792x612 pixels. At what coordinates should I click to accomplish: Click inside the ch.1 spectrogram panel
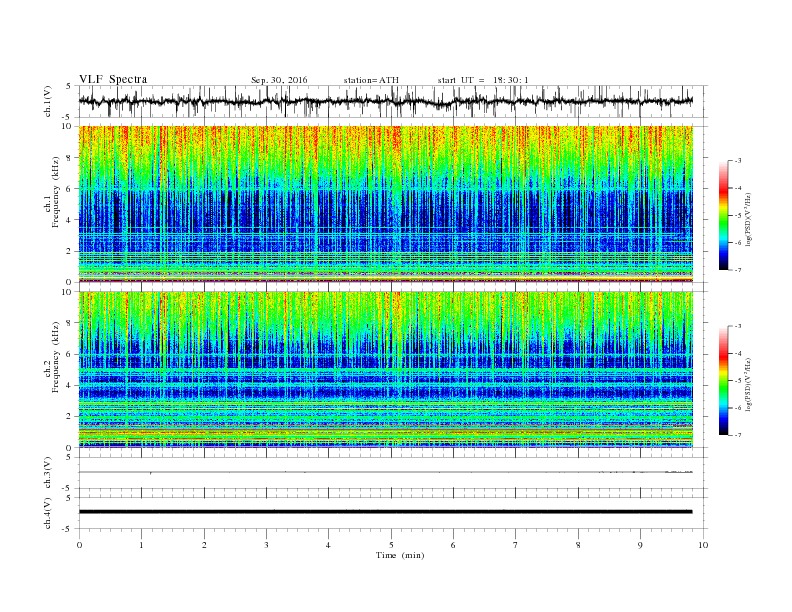pyautogui.click(x=386, y=204)
